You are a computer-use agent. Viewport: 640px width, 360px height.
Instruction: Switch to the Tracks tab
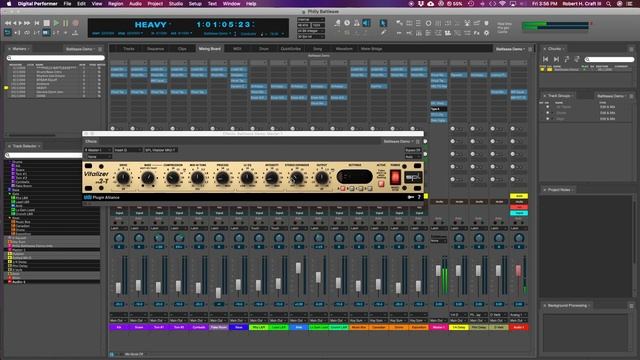[129, 49]
